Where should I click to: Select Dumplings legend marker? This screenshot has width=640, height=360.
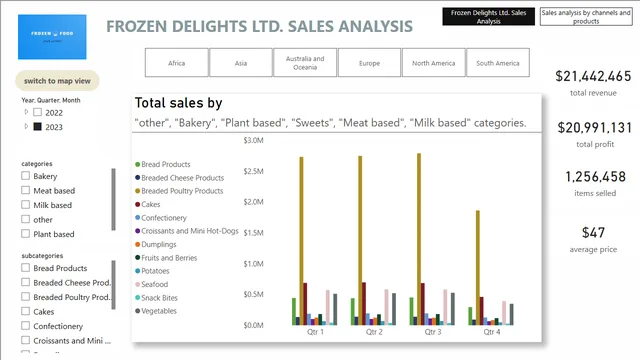[138, 244]
